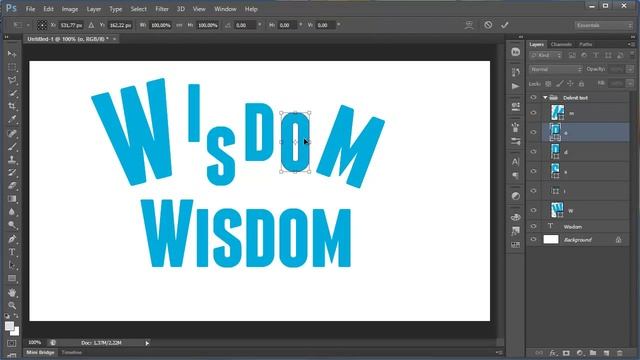The height and width of the screenshot is (360, 640).
Task: Hide the Delimit text group
Action: pyautogui.click(x=533, y=98)
